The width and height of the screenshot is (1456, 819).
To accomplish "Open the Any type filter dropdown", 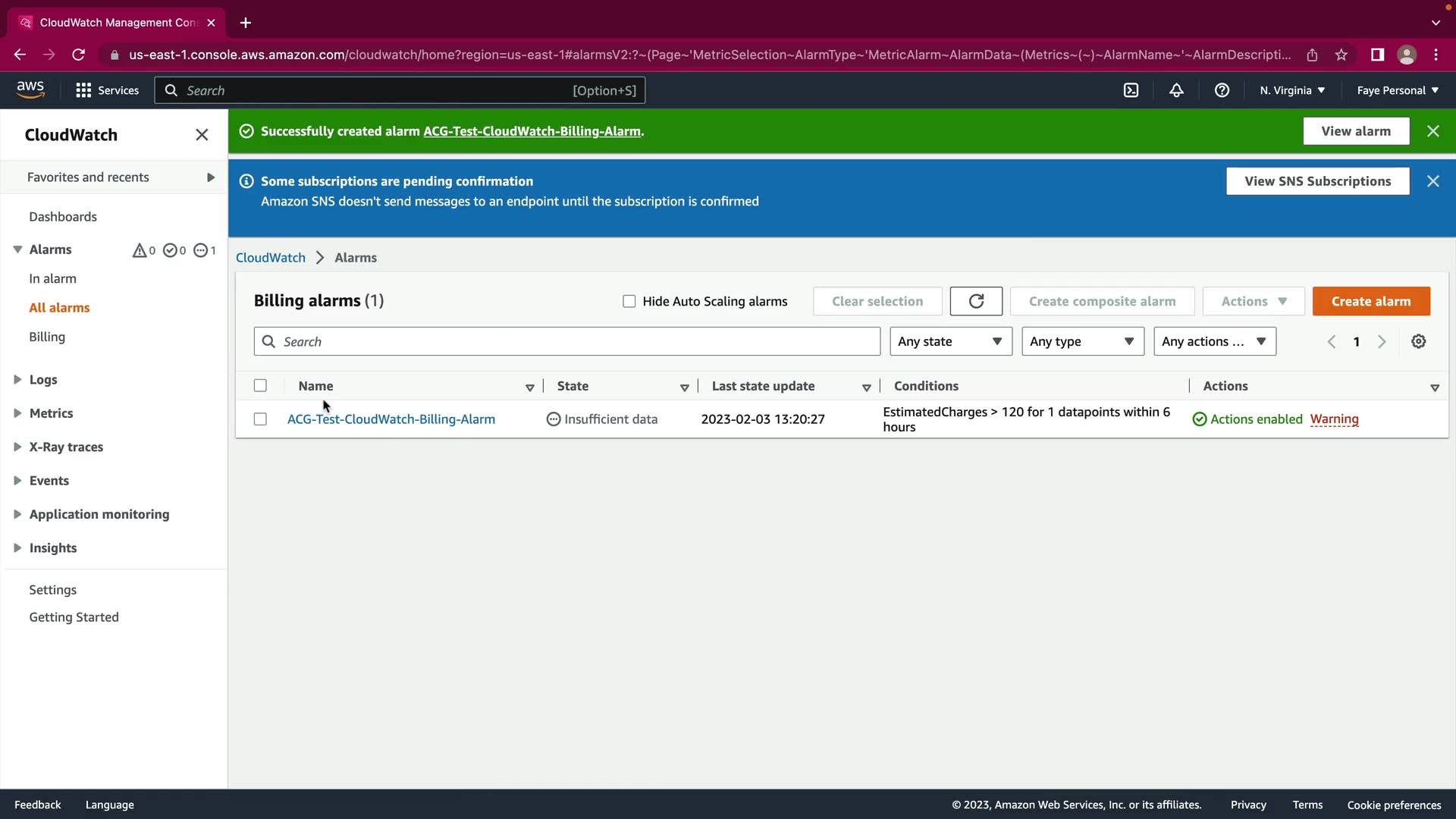I will pyautogui.click(x=1082, y=341).
